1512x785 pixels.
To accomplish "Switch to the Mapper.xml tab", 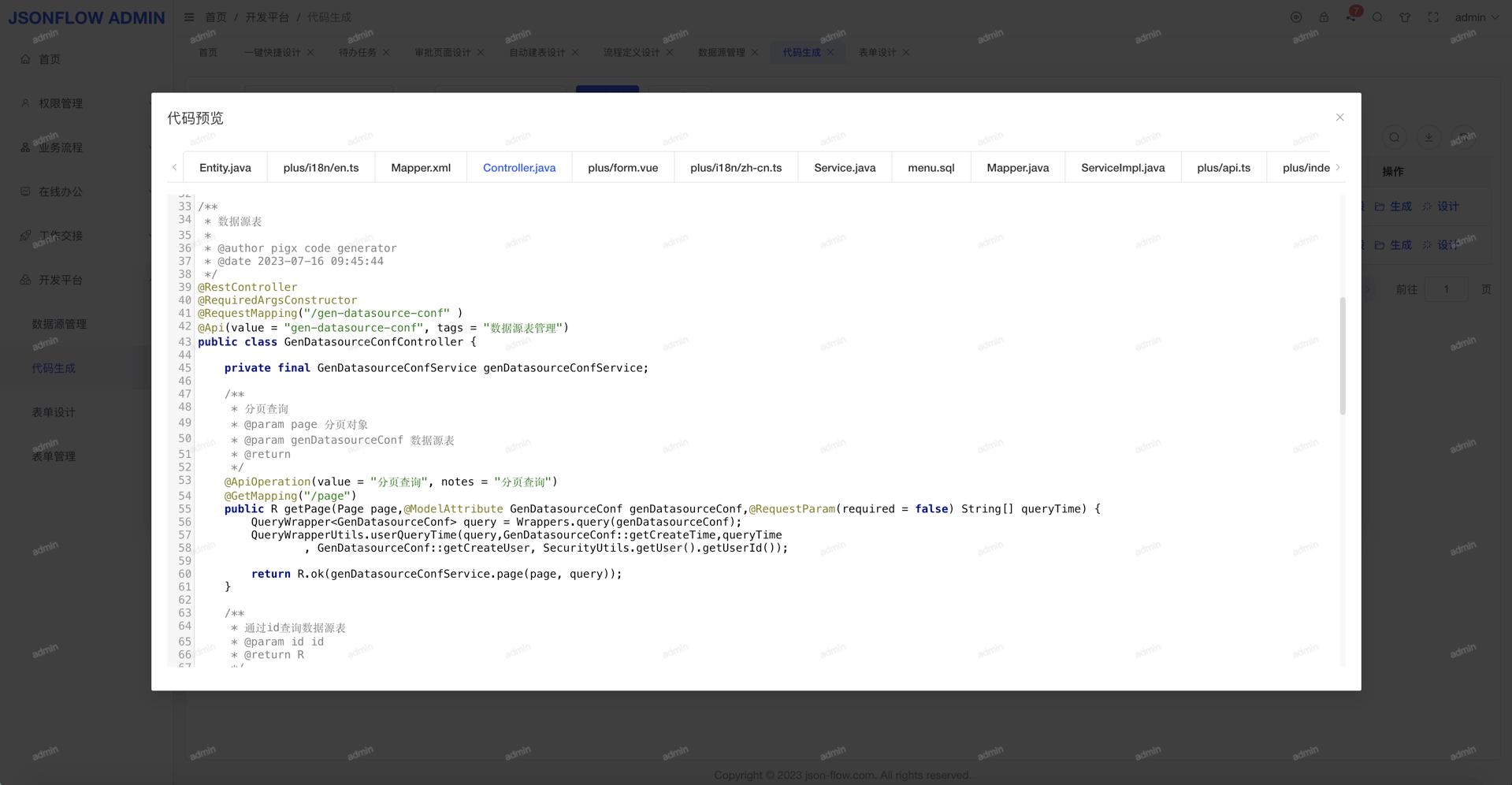I will click(x=421, y=168).
